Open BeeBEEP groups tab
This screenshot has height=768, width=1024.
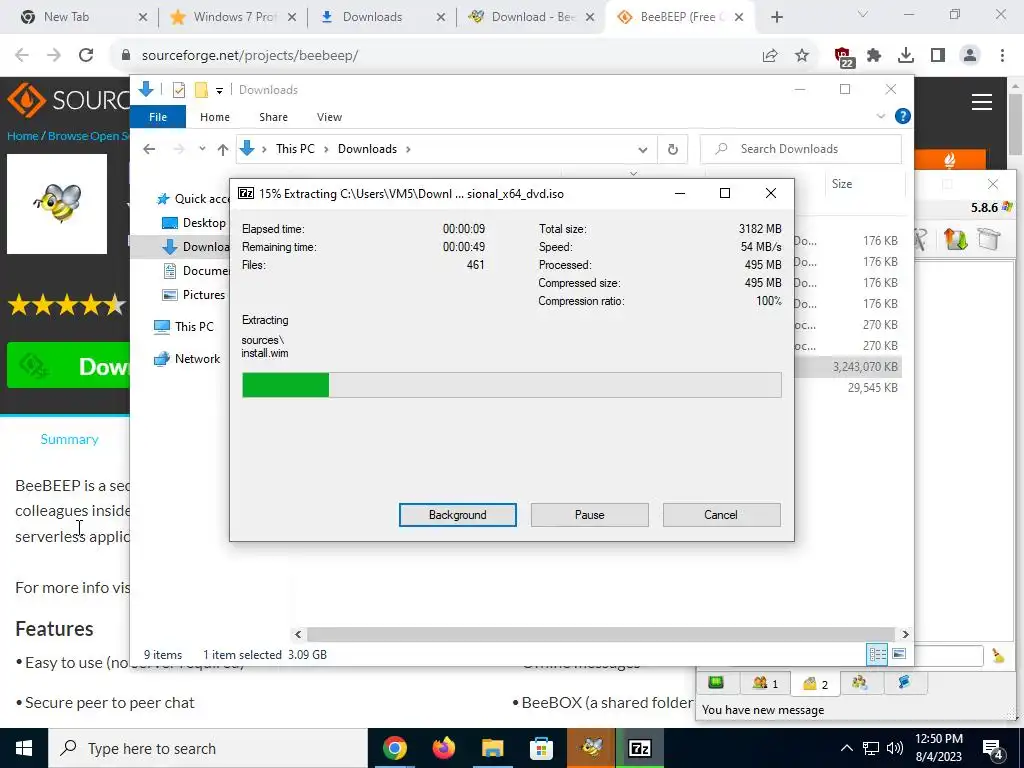860,683
